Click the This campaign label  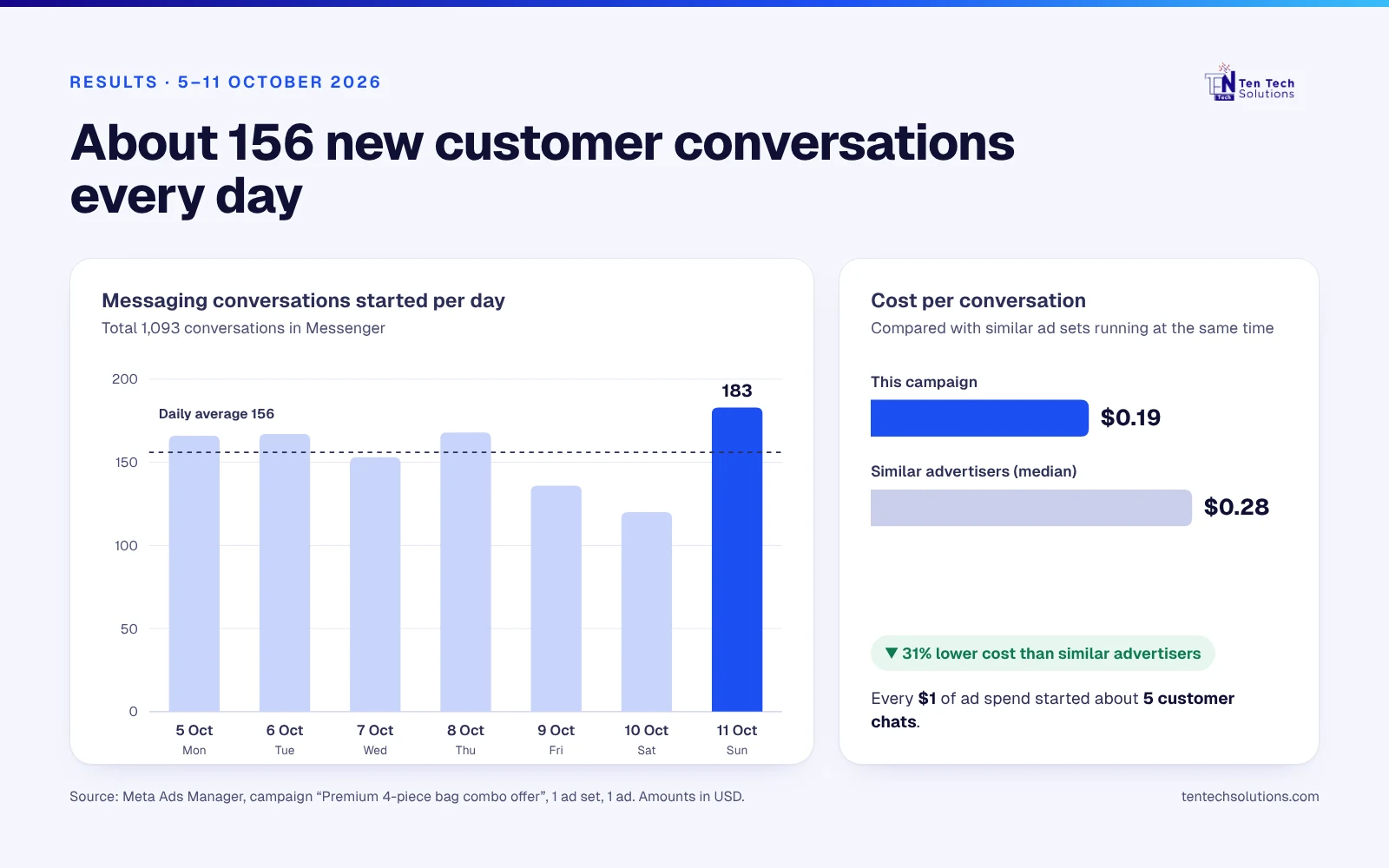click(x=924, y=382)
